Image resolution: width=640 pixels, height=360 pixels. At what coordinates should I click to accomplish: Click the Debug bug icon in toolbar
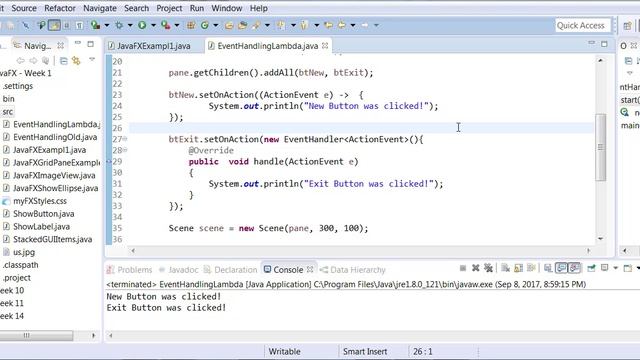click(119, 25)
